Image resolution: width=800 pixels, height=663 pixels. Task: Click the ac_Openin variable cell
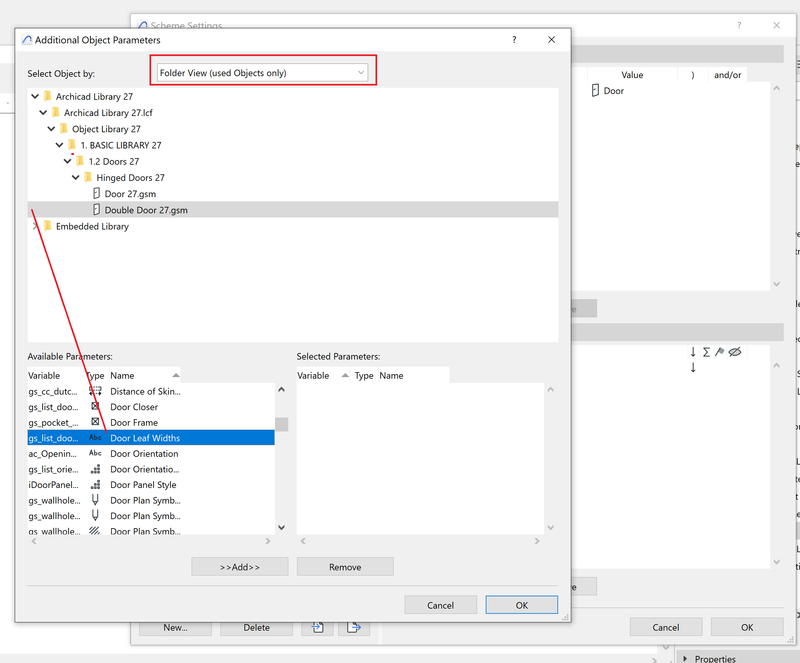pos(53,454)
